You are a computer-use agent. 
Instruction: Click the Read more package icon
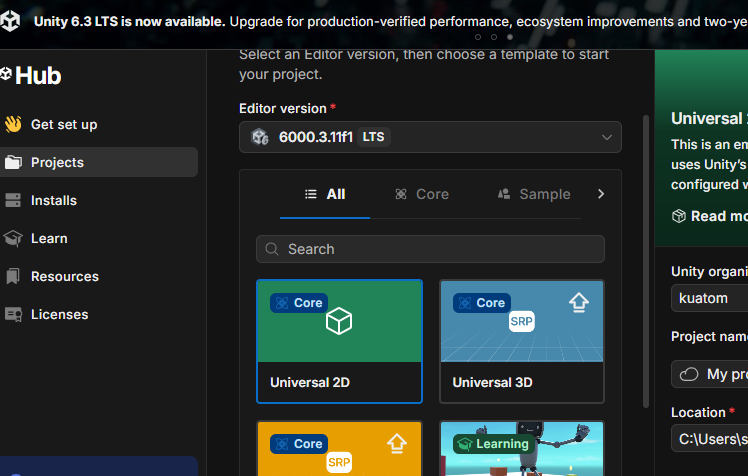coord(679,216)
